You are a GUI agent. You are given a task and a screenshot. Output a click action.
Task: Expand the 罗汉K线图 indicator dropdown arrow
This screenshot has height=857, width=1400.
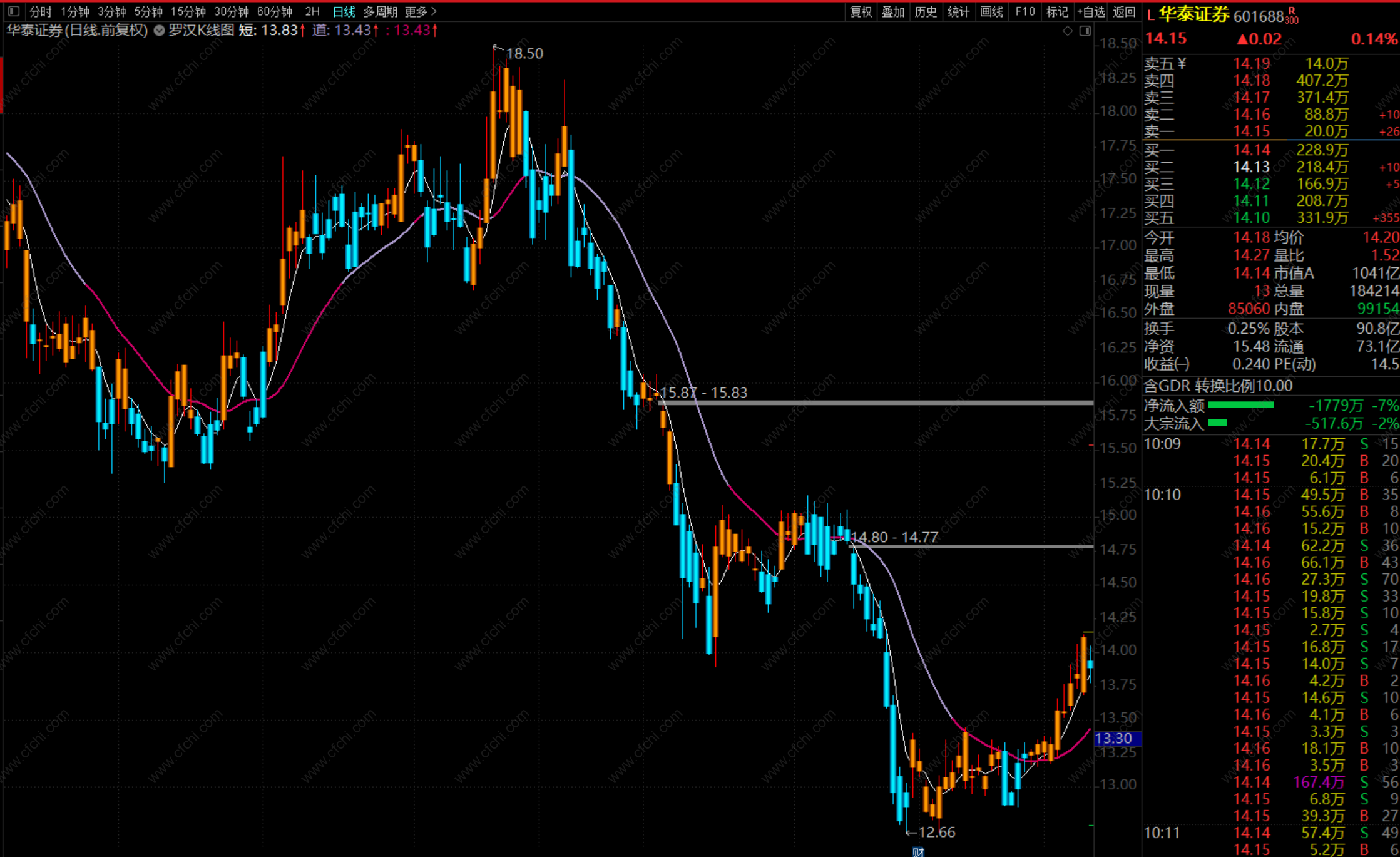click(x=159, y=30)
